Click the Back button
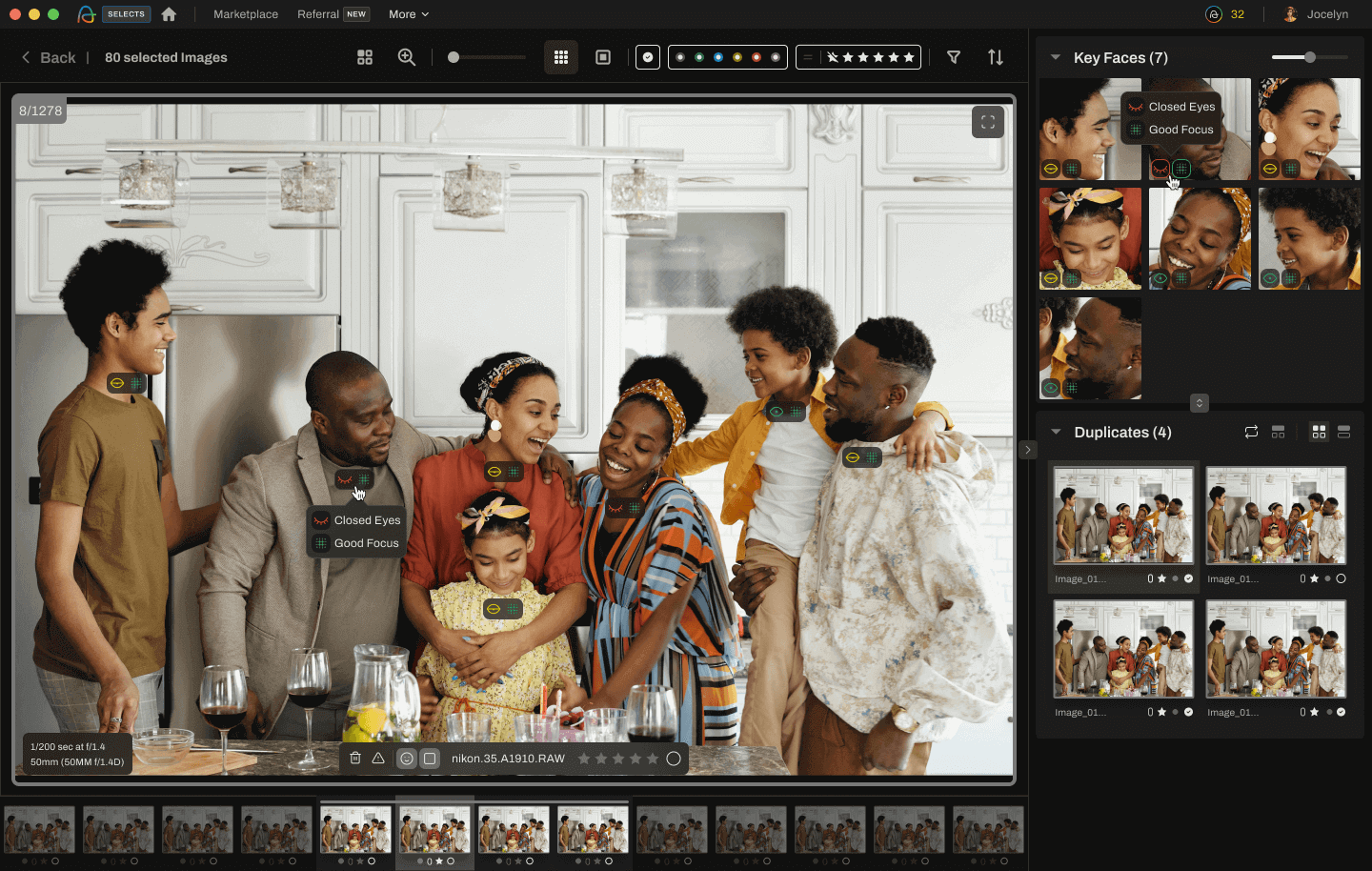The height and width of the screenshot is (871, 1372). click(x=49, y=57)
